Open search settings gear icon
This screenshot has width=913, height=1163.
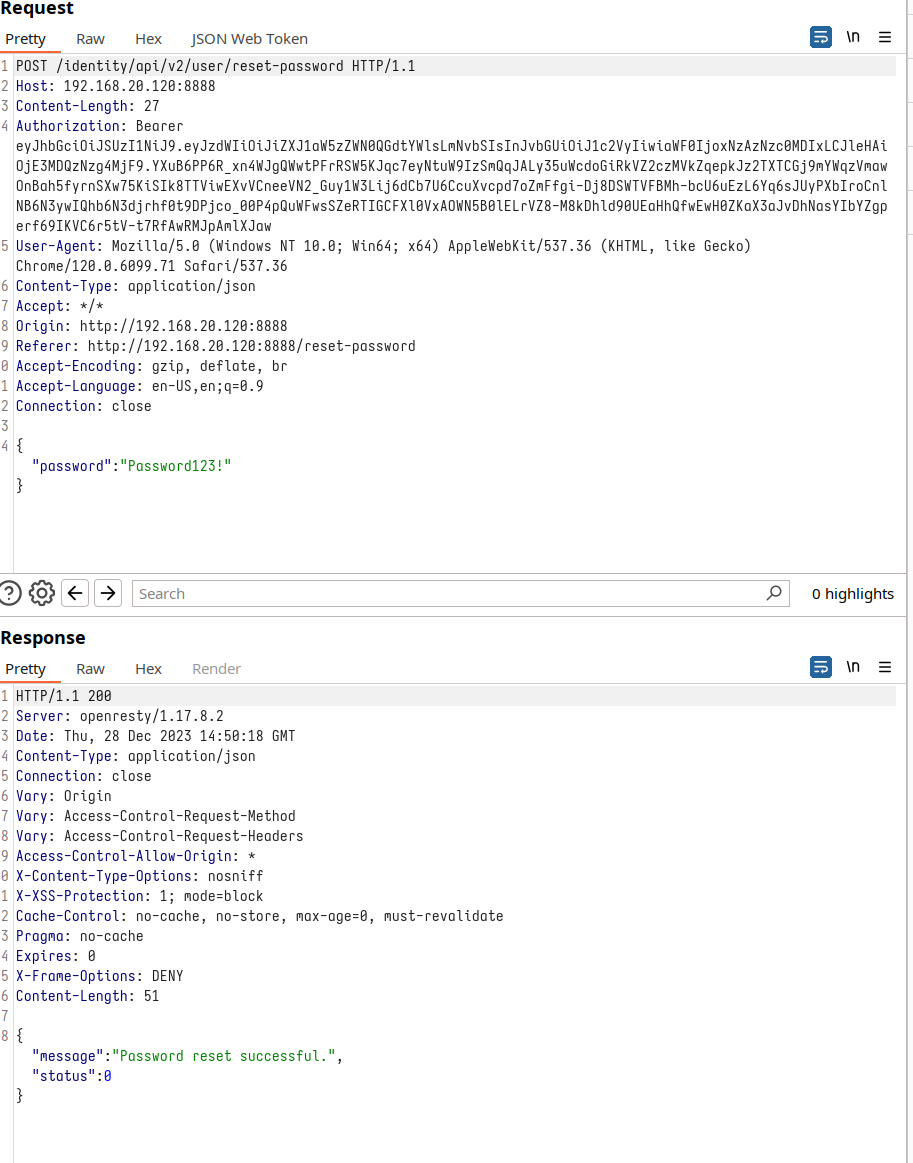[x=42, y=593]
